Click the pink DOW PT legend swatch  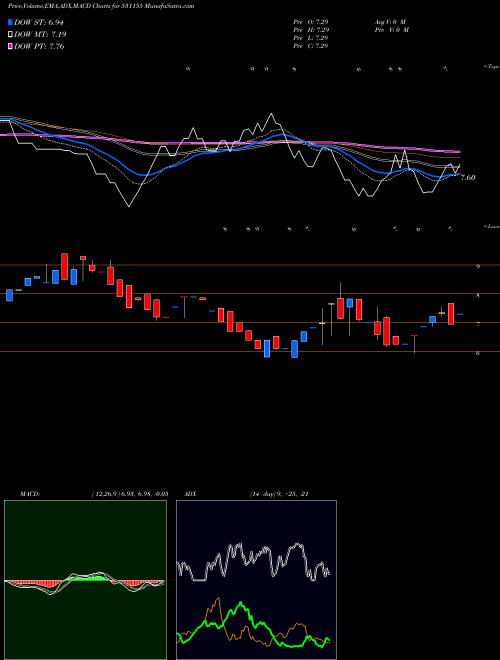click(10, 46)
